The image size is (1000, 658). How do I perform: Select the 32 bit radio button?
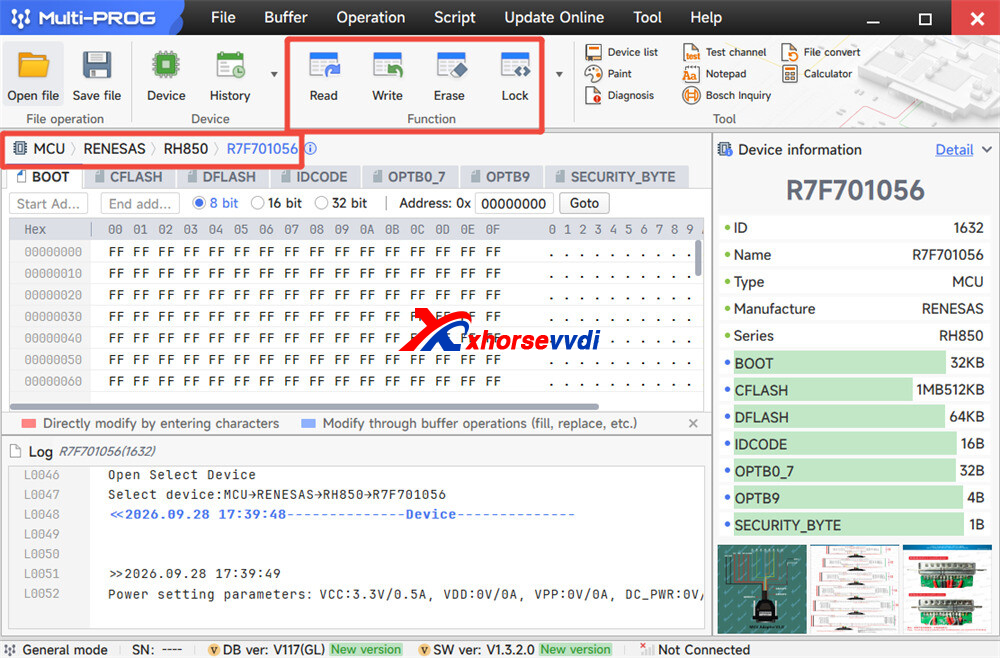[x=321, y=203]
